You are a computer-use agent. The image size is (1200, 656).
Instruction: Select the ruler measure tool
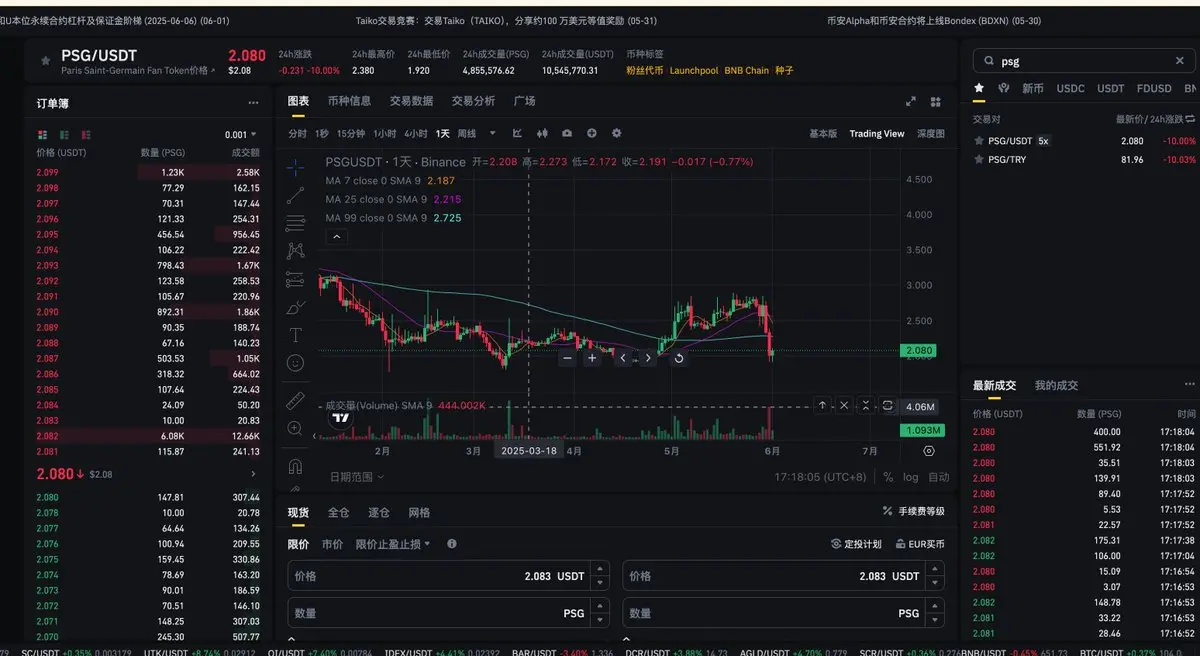[295, 401]
